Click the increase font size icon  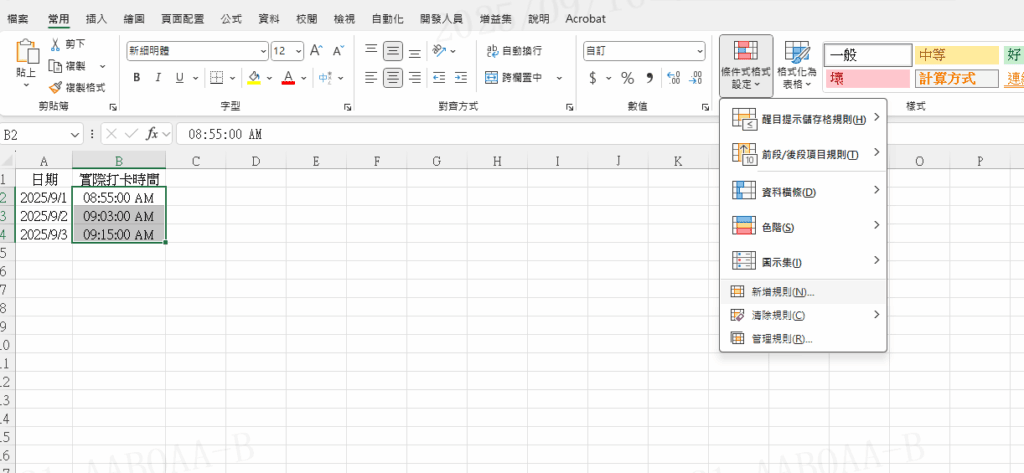click(x=316, y=51)
